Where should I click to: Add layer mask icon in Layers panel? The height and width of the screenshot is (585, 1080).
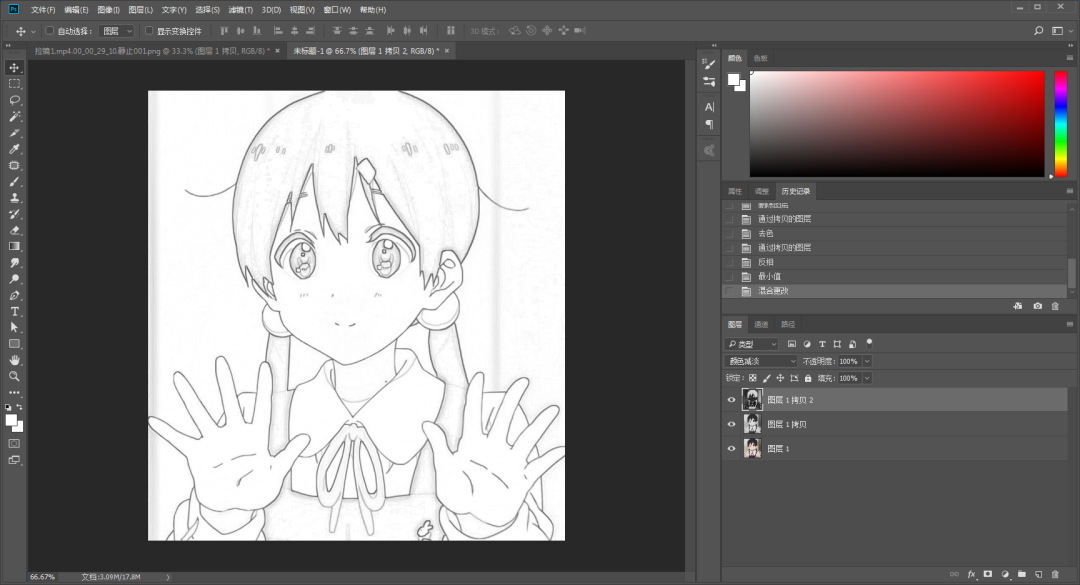(988, 574)
